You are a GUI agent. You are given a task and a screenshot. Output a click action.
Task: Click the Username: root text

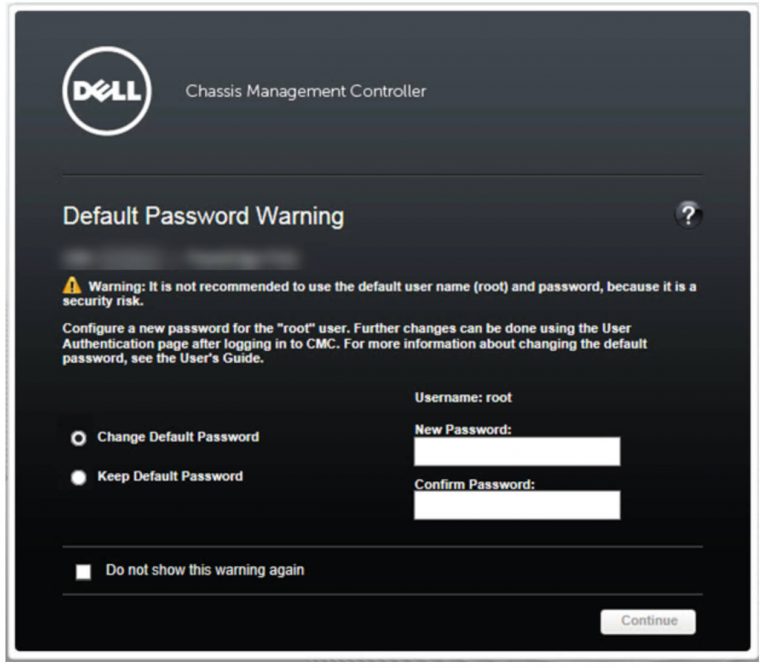tap(463, 397)
